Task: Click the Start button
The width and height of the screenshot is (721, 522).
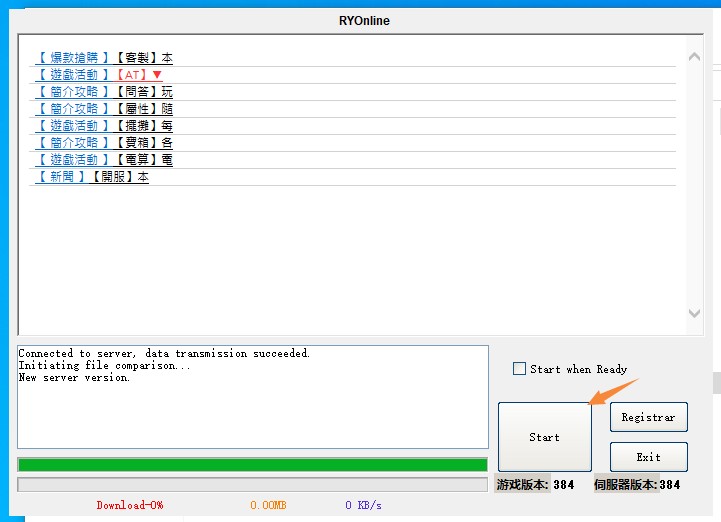Action: pos(544,437)
